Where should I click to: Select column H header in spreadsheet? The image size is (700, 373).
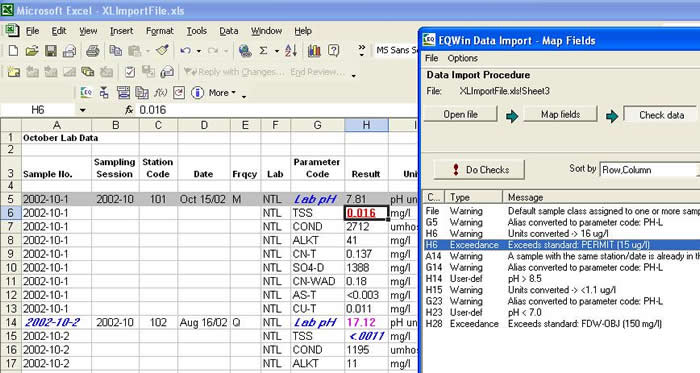pos(366,125)
